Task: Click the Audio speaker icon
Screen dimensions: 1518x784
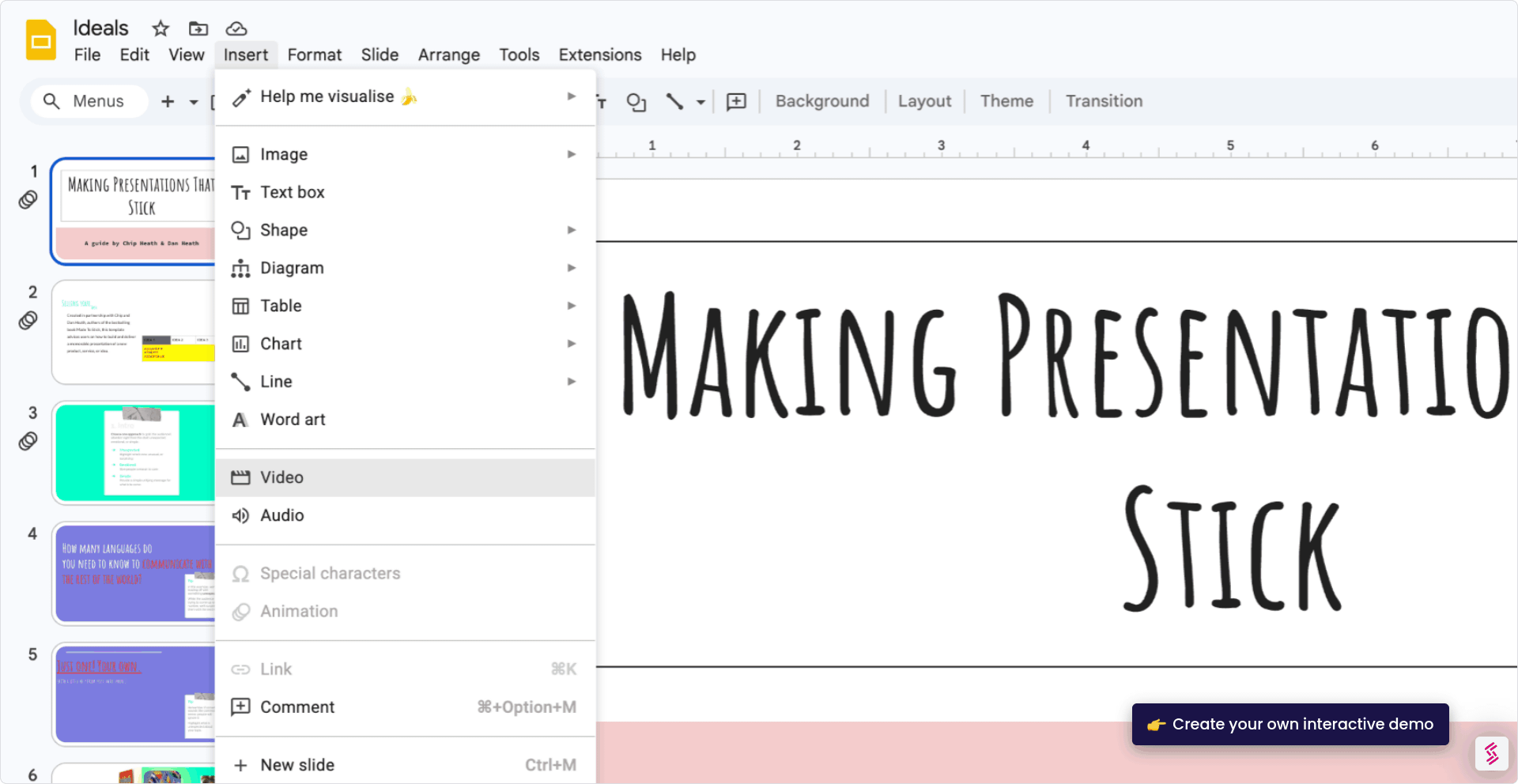Action: pos(240,515)
